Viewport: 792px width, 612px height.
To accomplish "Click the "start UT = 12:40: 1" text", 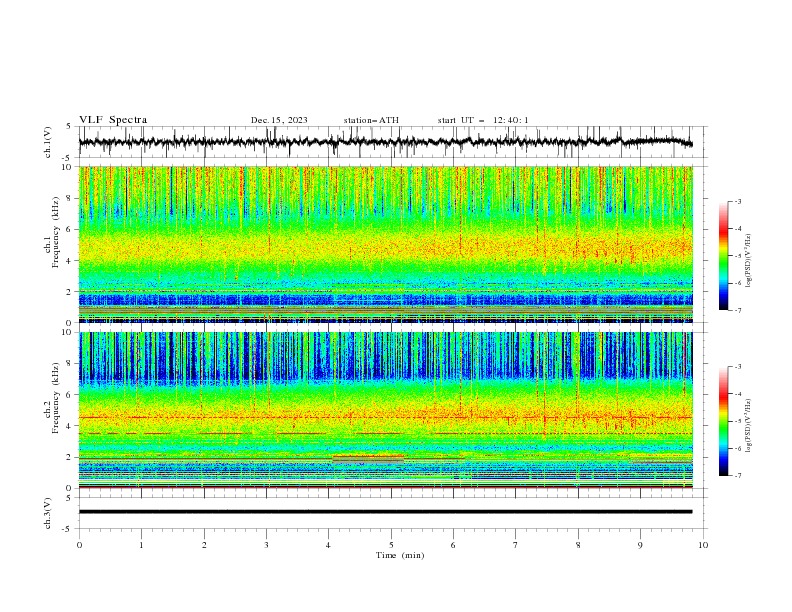I will pyautogui.click(x=483, y=120).
